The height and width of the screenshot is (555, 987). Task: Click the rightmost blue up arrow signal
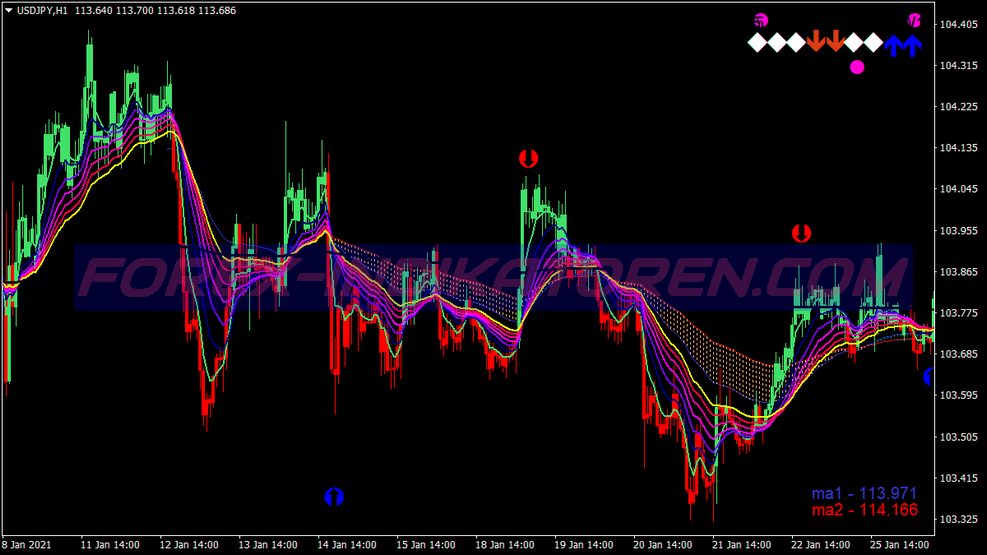[x=911, y=44]
